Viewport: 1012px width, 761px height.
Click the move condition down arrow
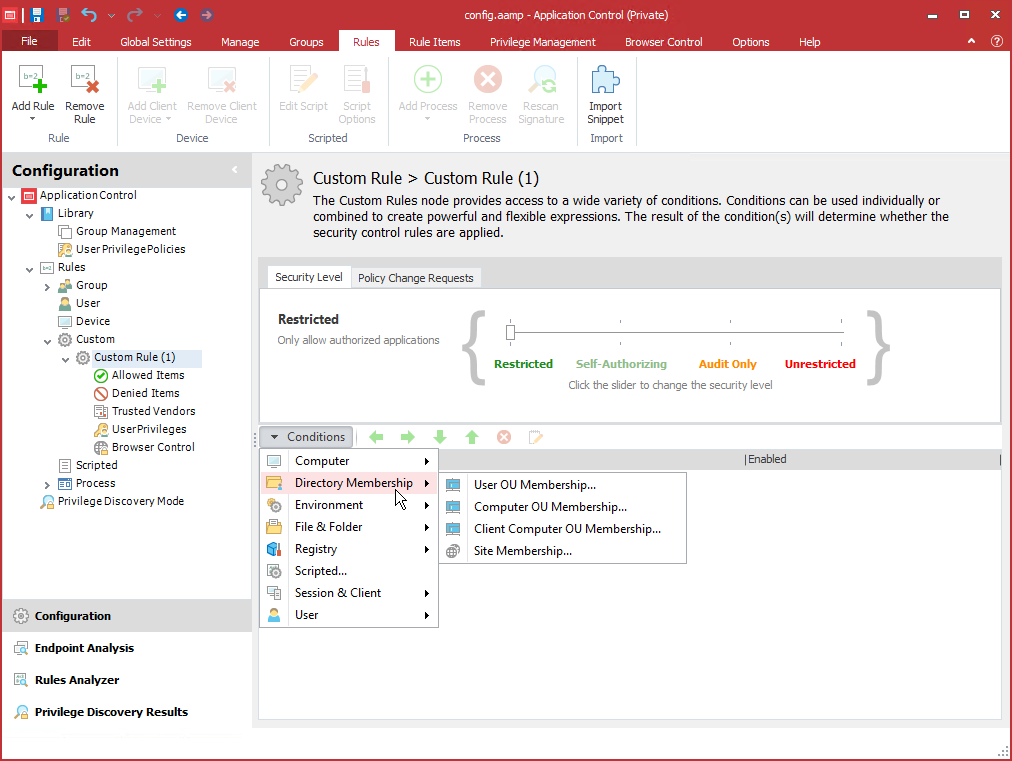pos(440,438)
